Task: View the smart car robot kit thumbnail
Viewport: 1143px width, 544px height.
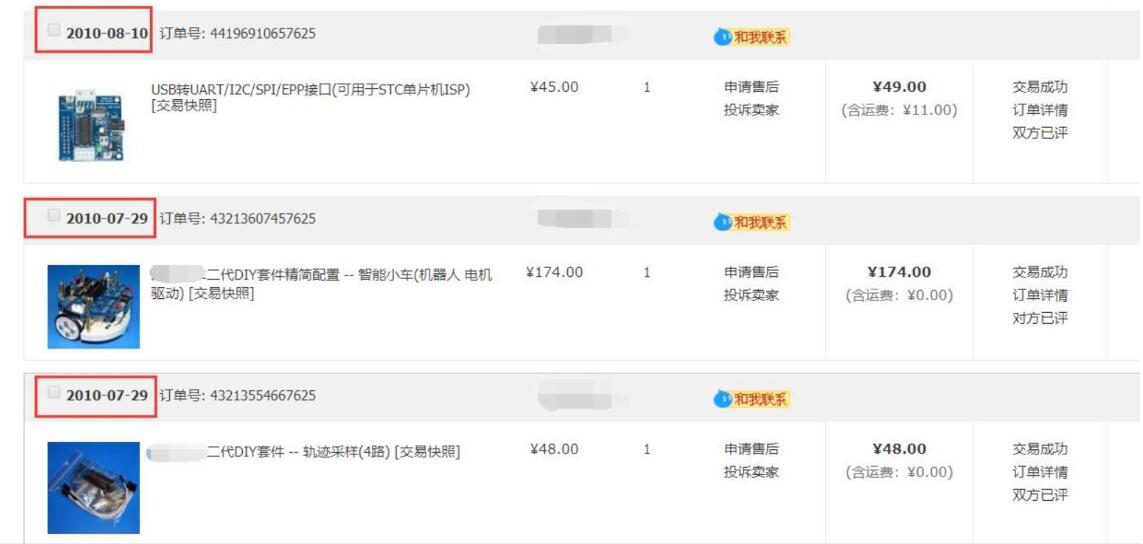Action: [93, 306]
